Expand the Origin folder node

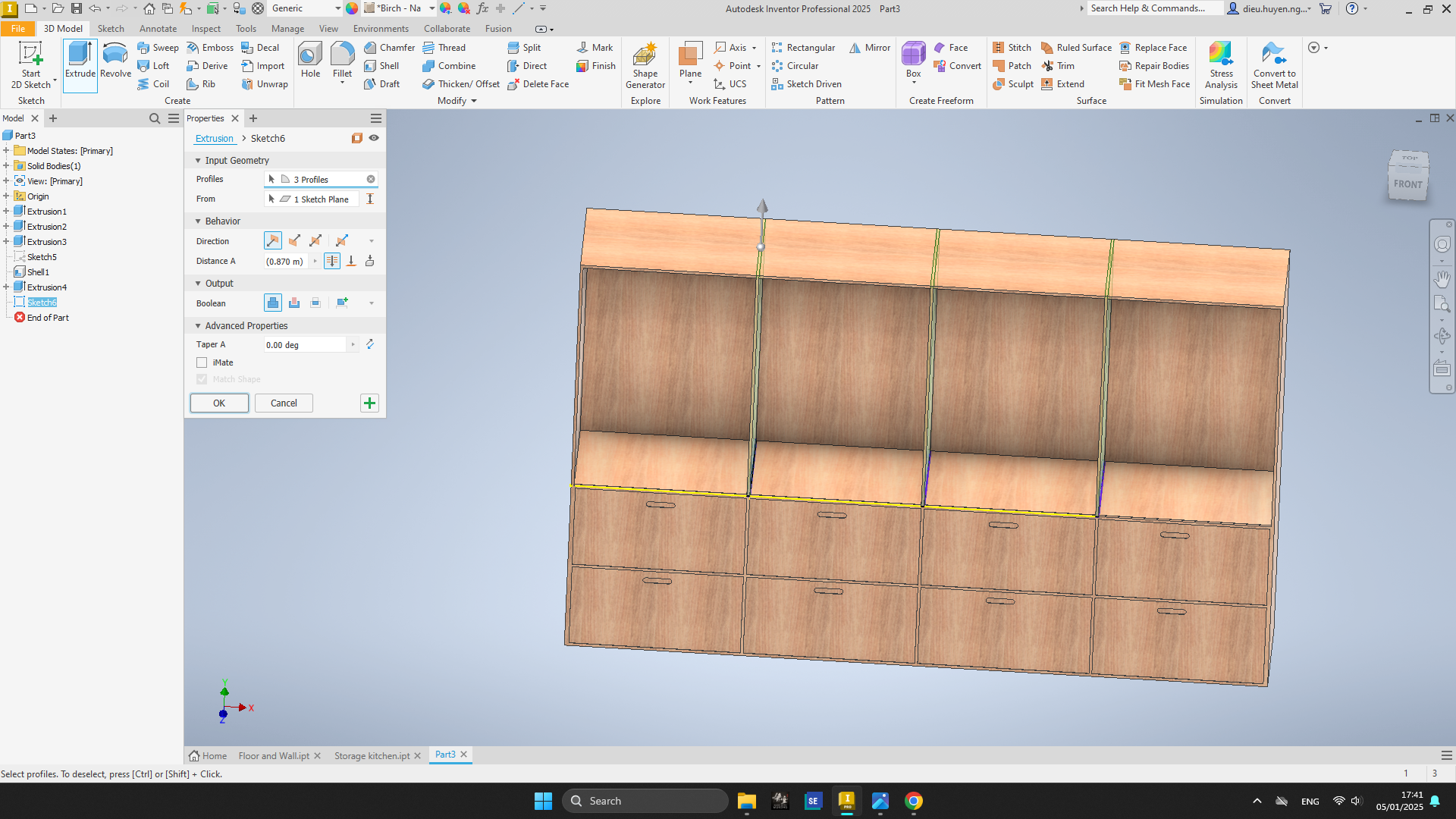[6, 196]
